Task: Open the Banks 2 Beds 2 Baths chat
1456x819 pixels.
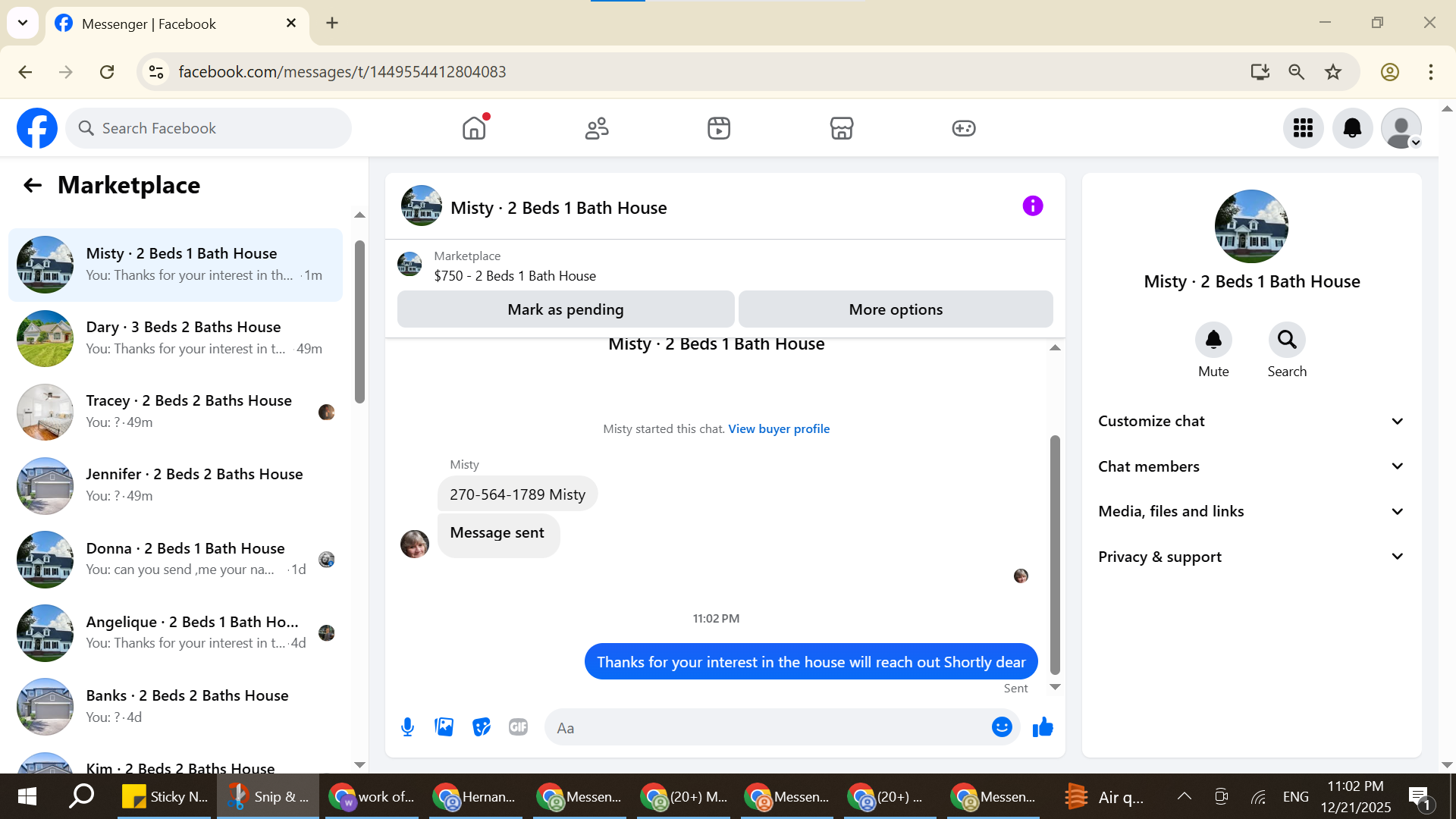Action: tap(175, 707)
